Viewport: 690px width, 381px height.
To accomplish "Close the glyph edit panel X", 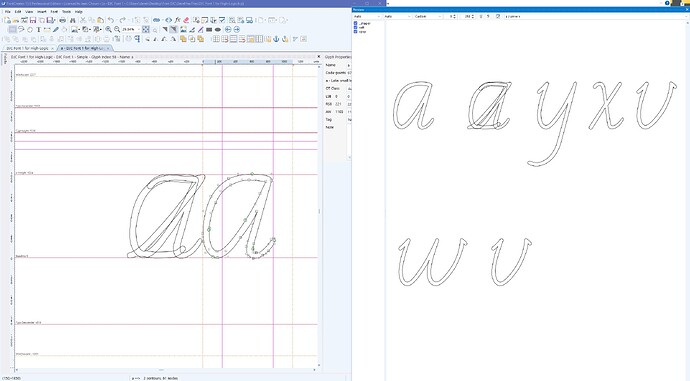I will click(x=319, y=57).
